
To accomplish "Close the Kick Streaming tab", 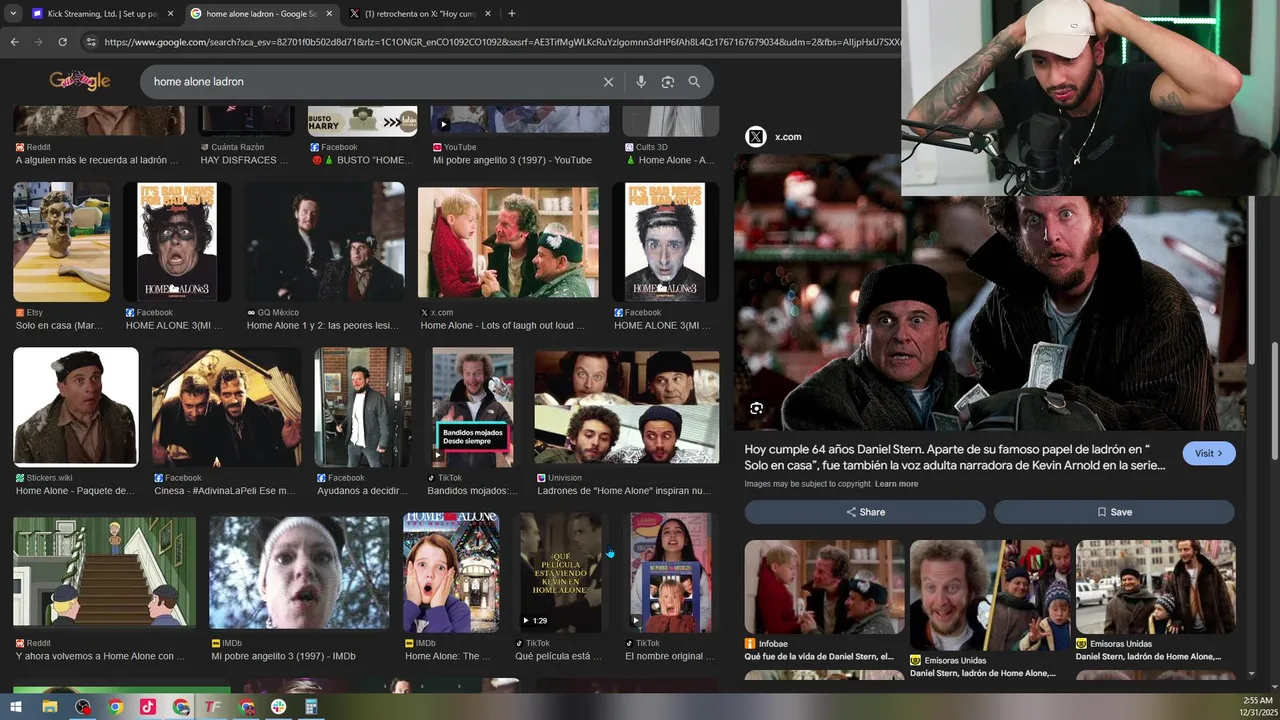I will pyautogui.click(x=170, y=14).
